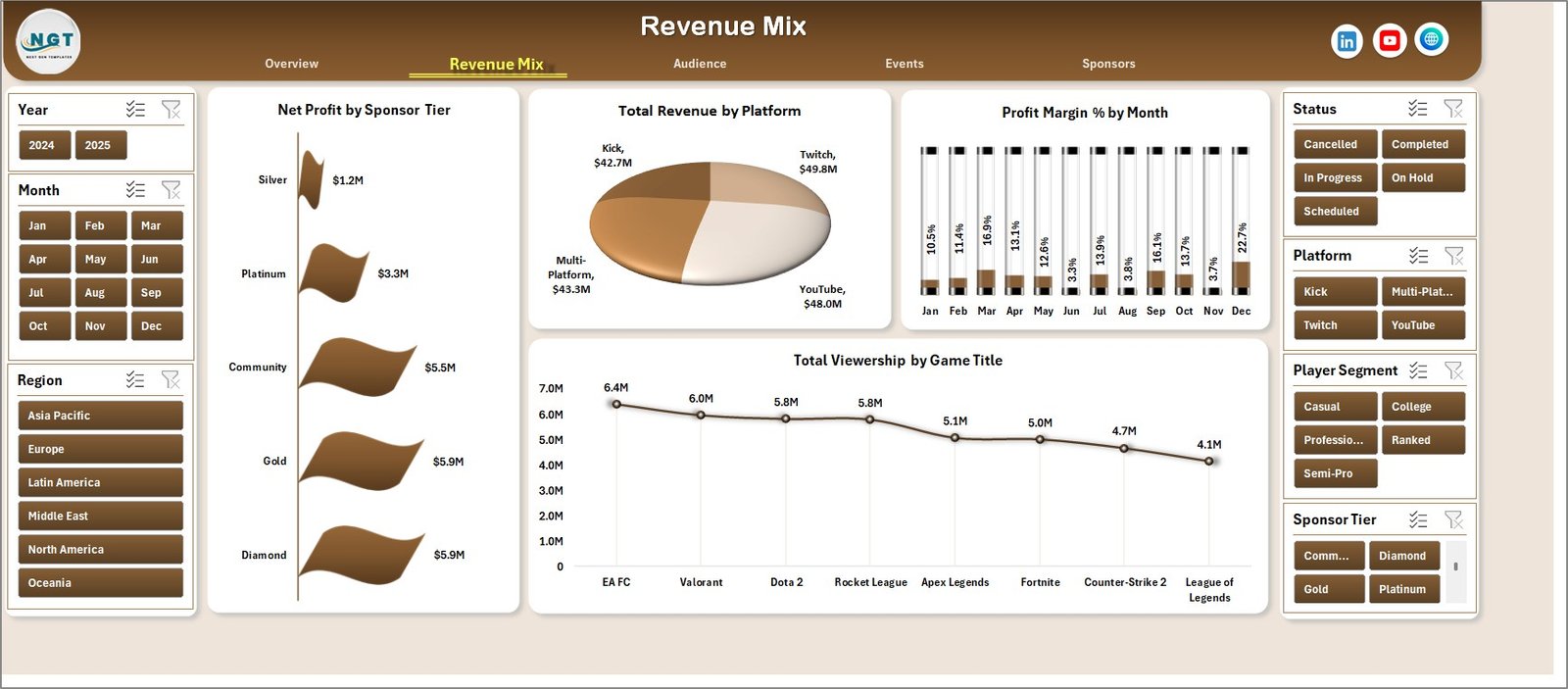
Task: Select On Hold status filter
Action: click(x=1423, y=177)
